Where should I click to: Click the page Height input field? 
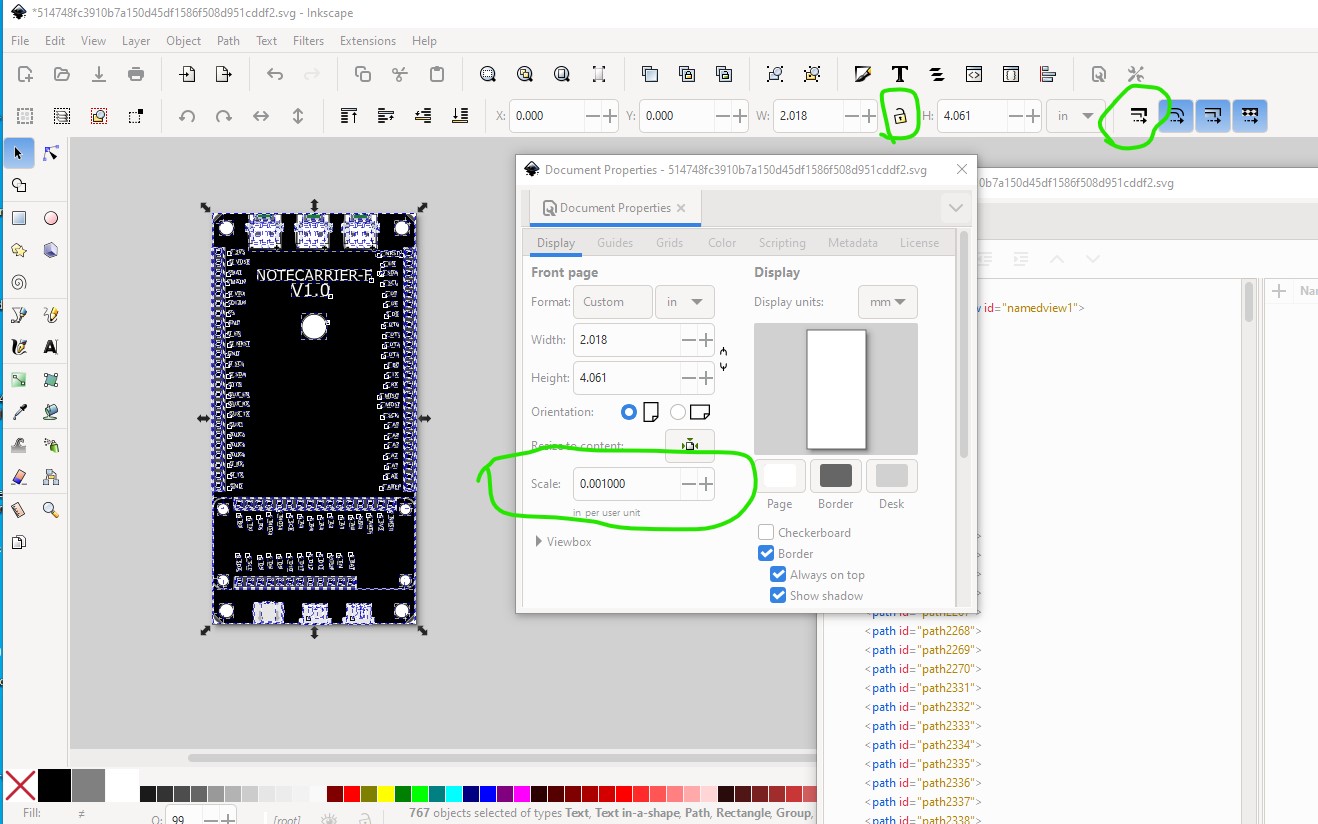click(626, 378)
